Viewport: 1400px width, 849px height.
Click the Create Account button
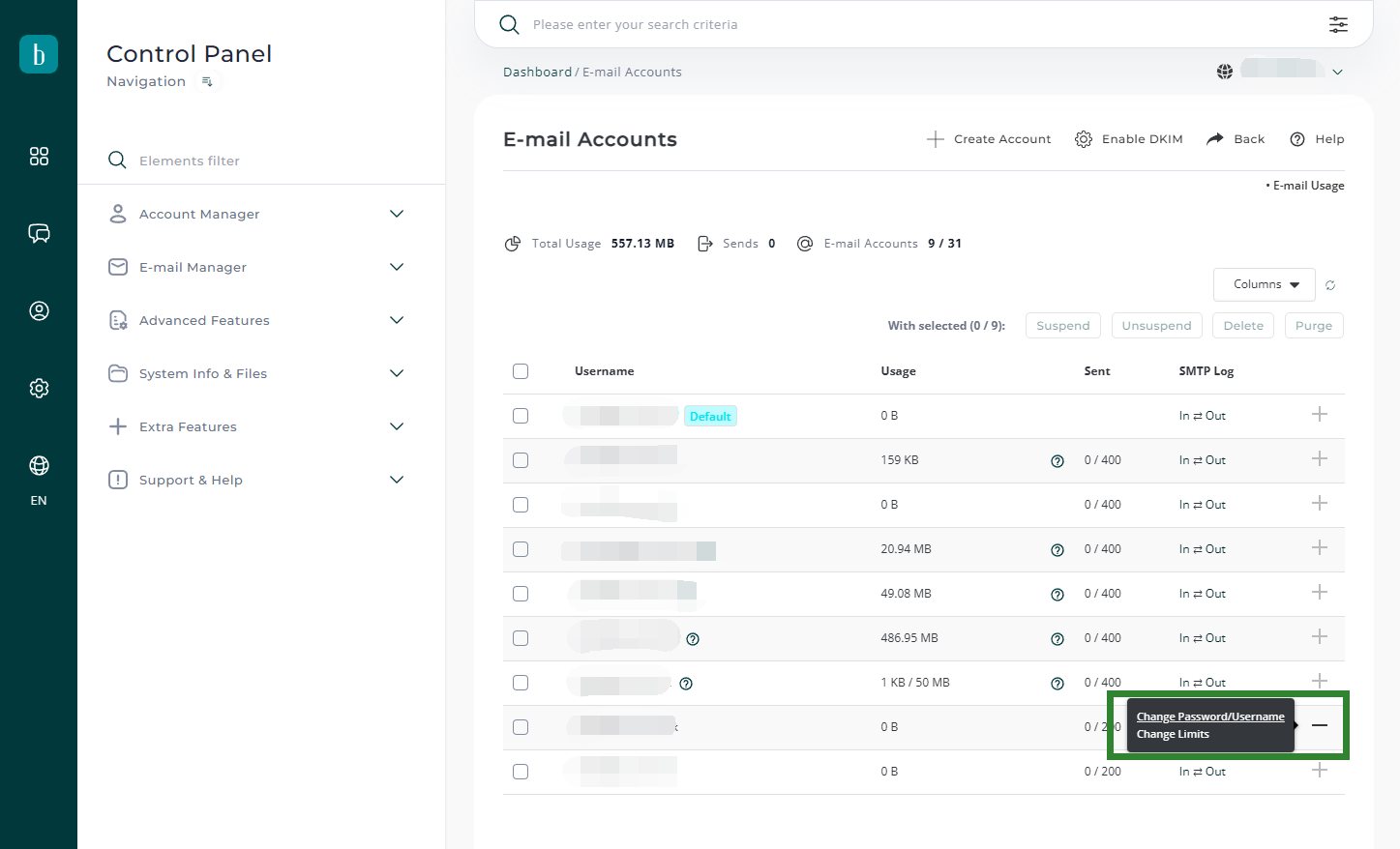tap(989, 139)
